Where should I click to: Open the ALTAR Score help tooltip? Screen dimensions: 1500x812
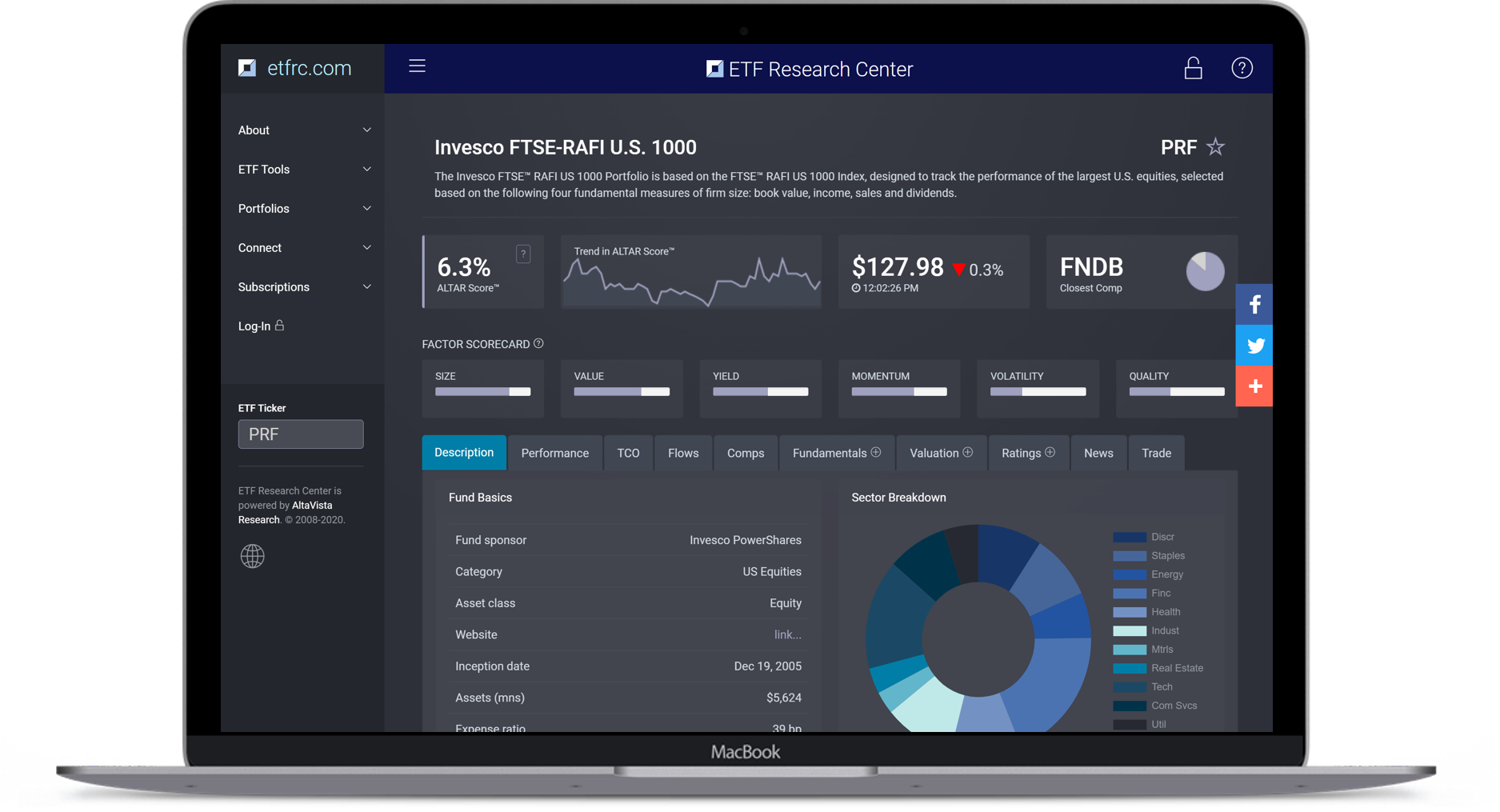pyautogui.click(x=523, y=254)
